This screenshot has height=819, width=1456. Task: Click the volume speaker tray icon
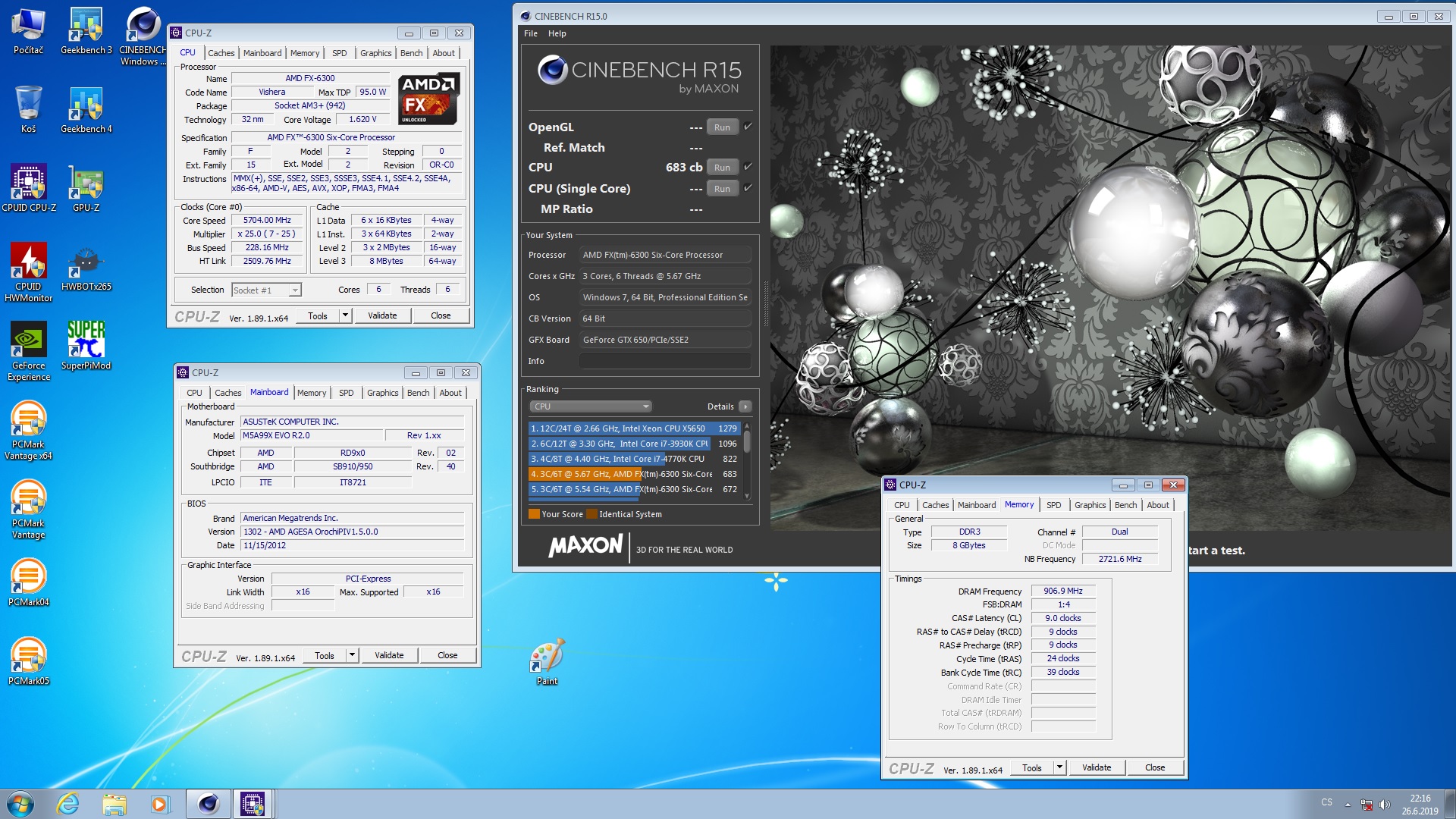pos(1384,804)
